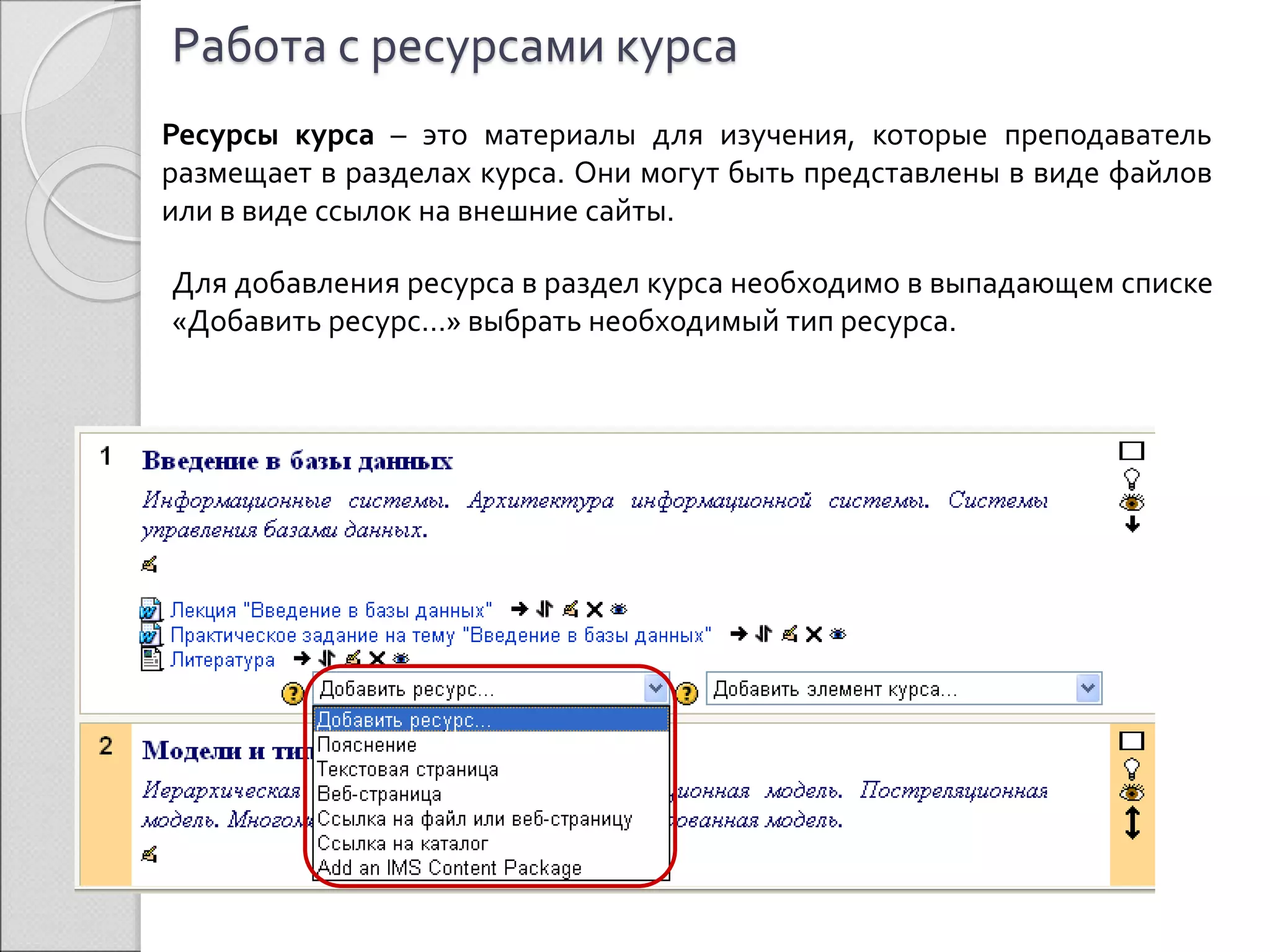1270x952 pixels.
Task: Select highlighted "Добавить ресурс..." list entry
Action: [x=491, y=720]
